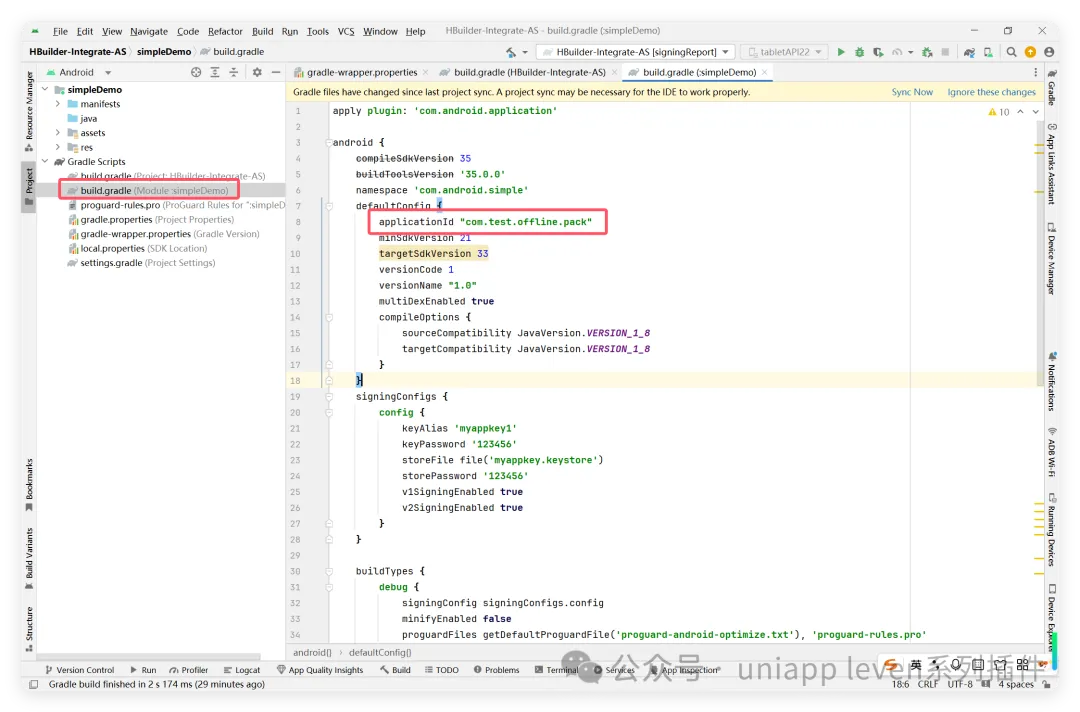Open Device Manager icon in the toolbar
This screenshot has height=712, width=1080.
pos(988,52)
